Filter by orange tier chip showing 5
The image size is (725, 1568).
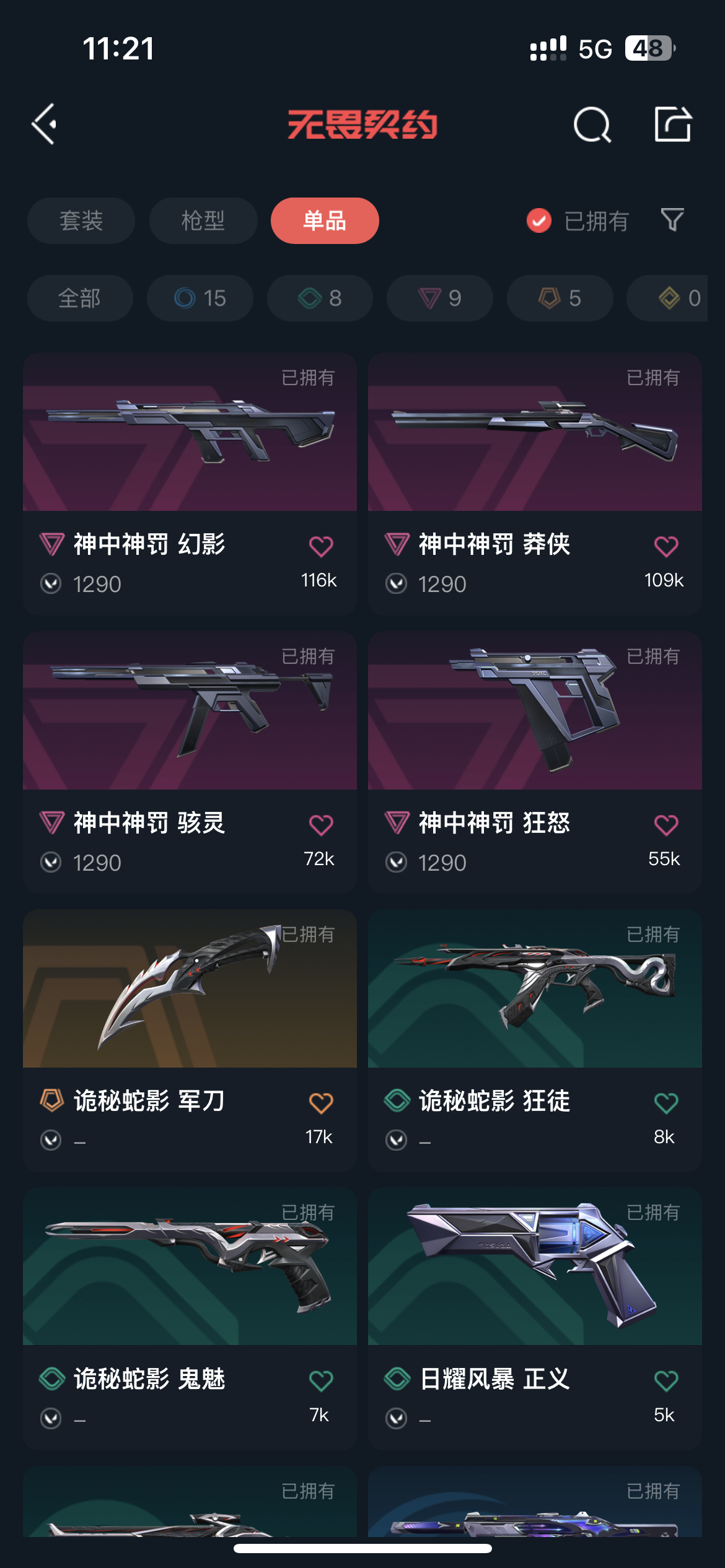tap(560, 298)
